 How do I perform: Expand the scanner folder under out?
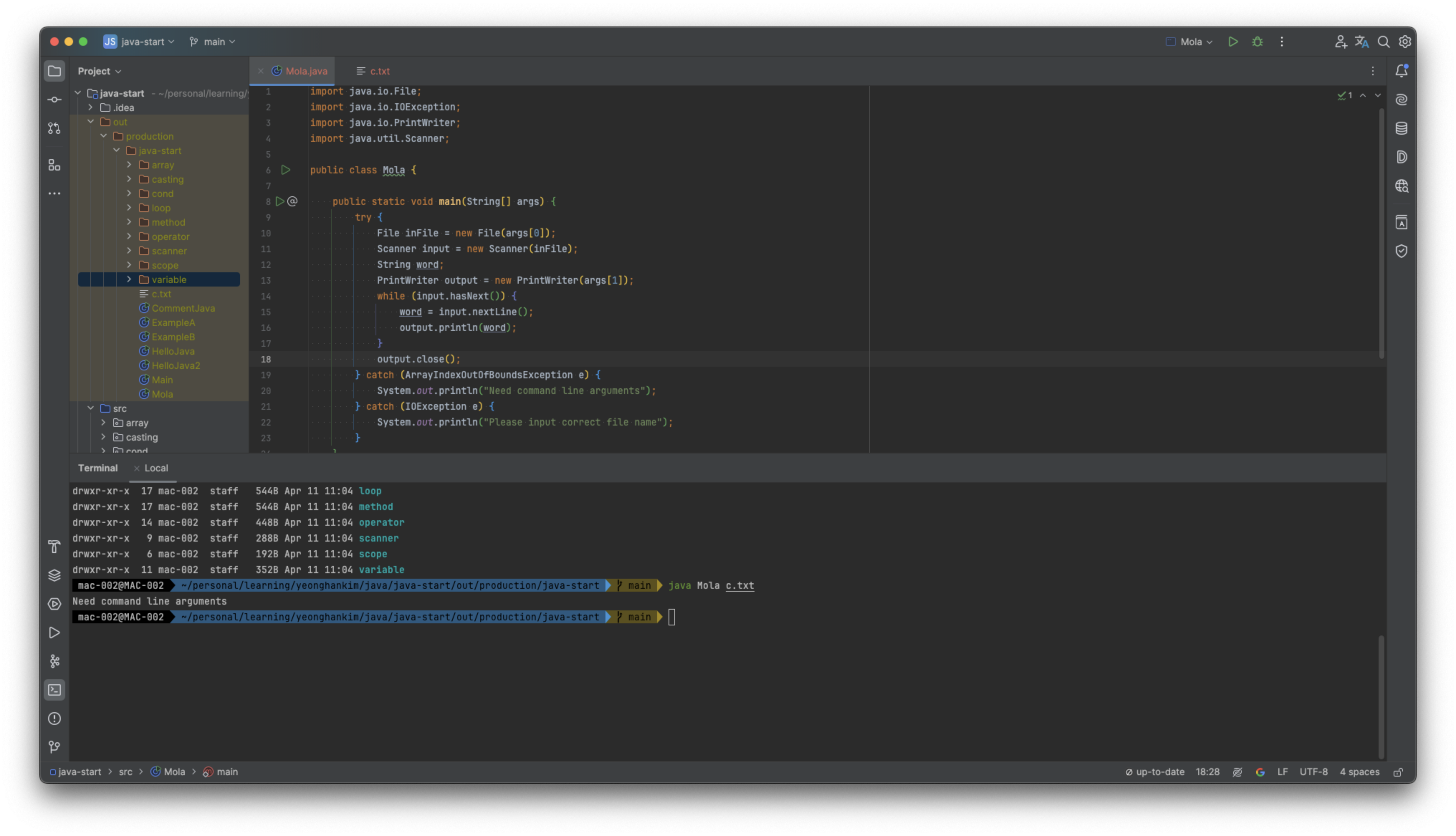coord(129,251)
